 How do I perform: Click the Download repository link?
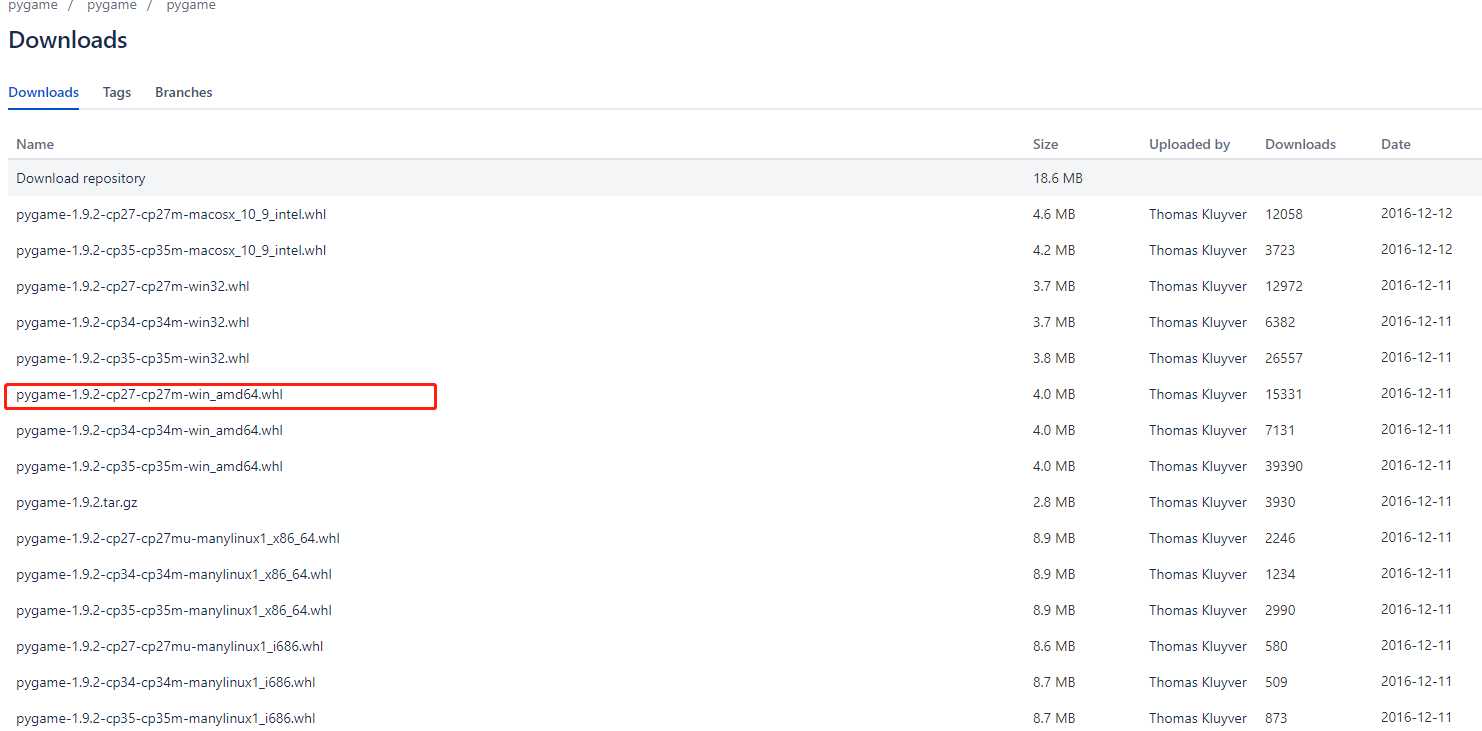tap(81, 178)
